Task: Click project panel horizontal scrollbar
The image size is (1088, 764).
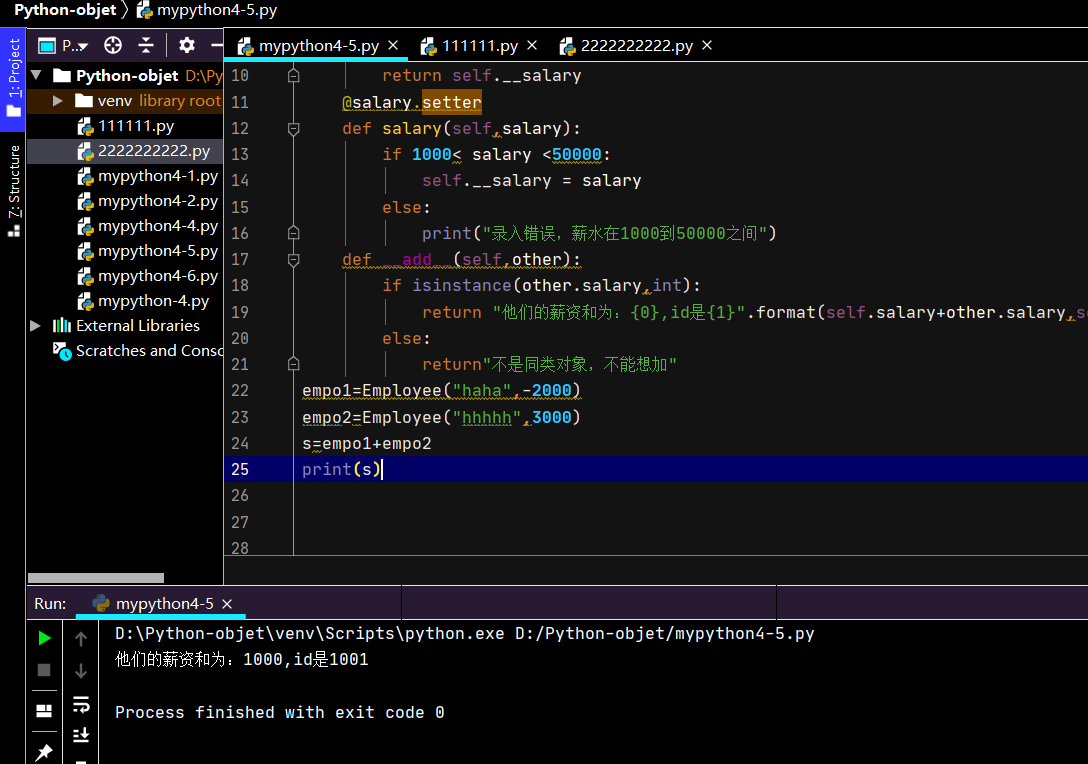Action: coord(96,578)
